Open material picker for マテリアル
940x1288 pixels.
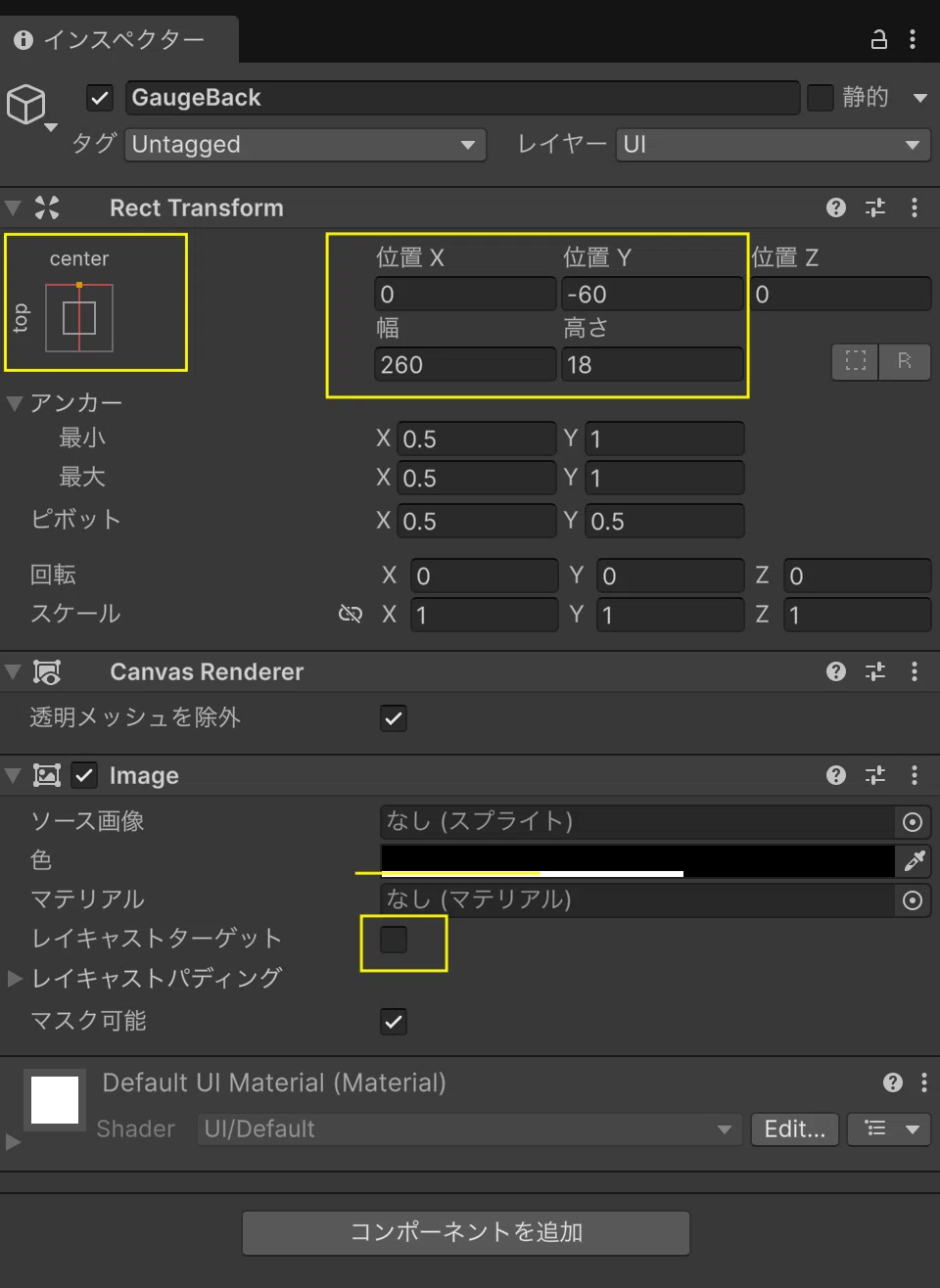(913, 900)
